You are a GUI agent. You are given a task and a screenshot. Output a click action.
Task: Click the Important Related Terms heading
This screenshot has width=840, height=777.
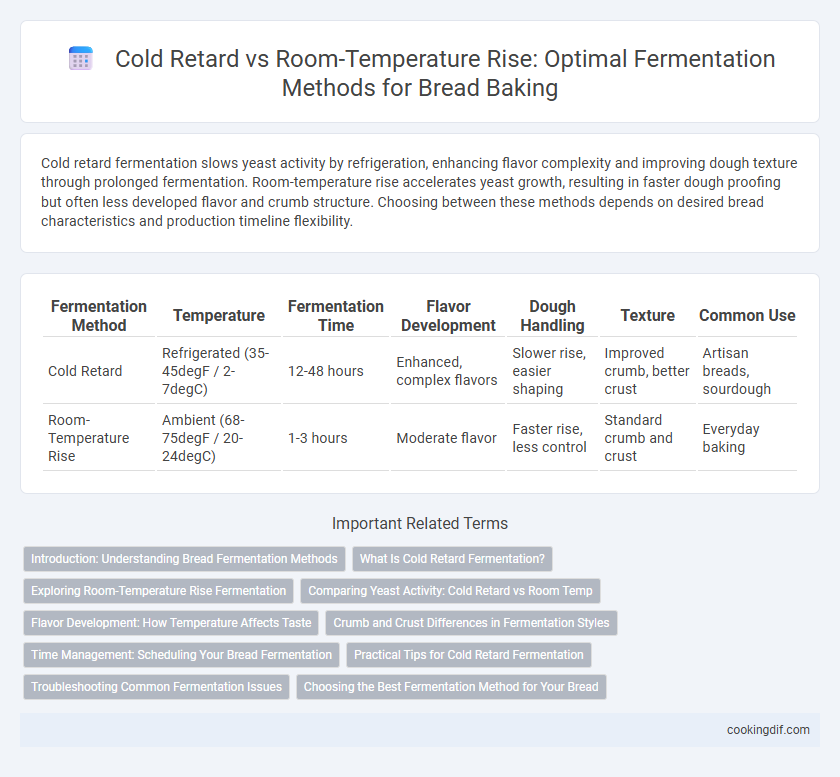tap(420, 523)
